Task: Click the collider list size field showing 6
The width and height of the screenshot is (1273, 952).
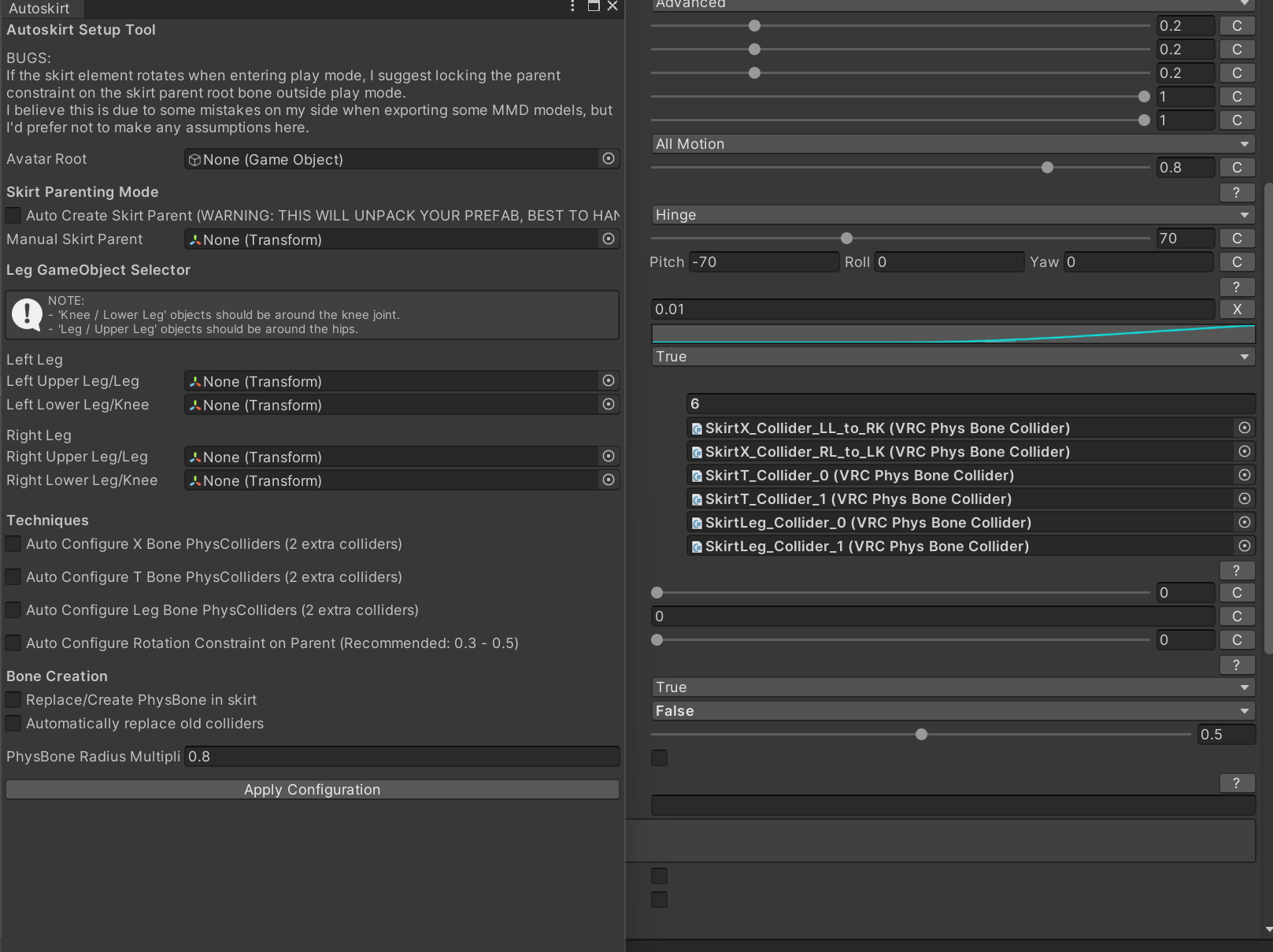Action: pos(971,404)
